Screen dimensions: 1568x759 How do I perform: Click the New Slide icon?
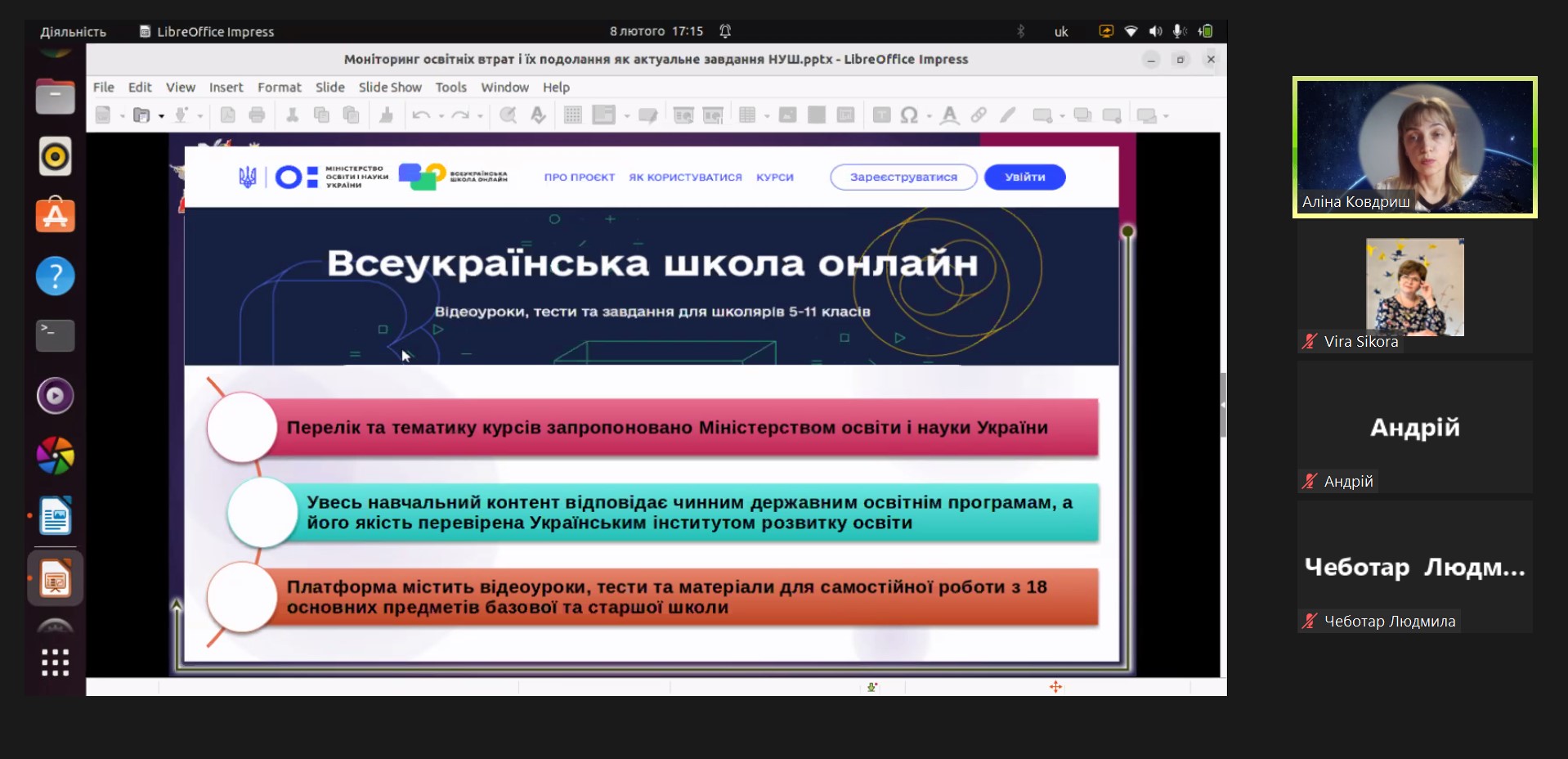coord(1042,115)
